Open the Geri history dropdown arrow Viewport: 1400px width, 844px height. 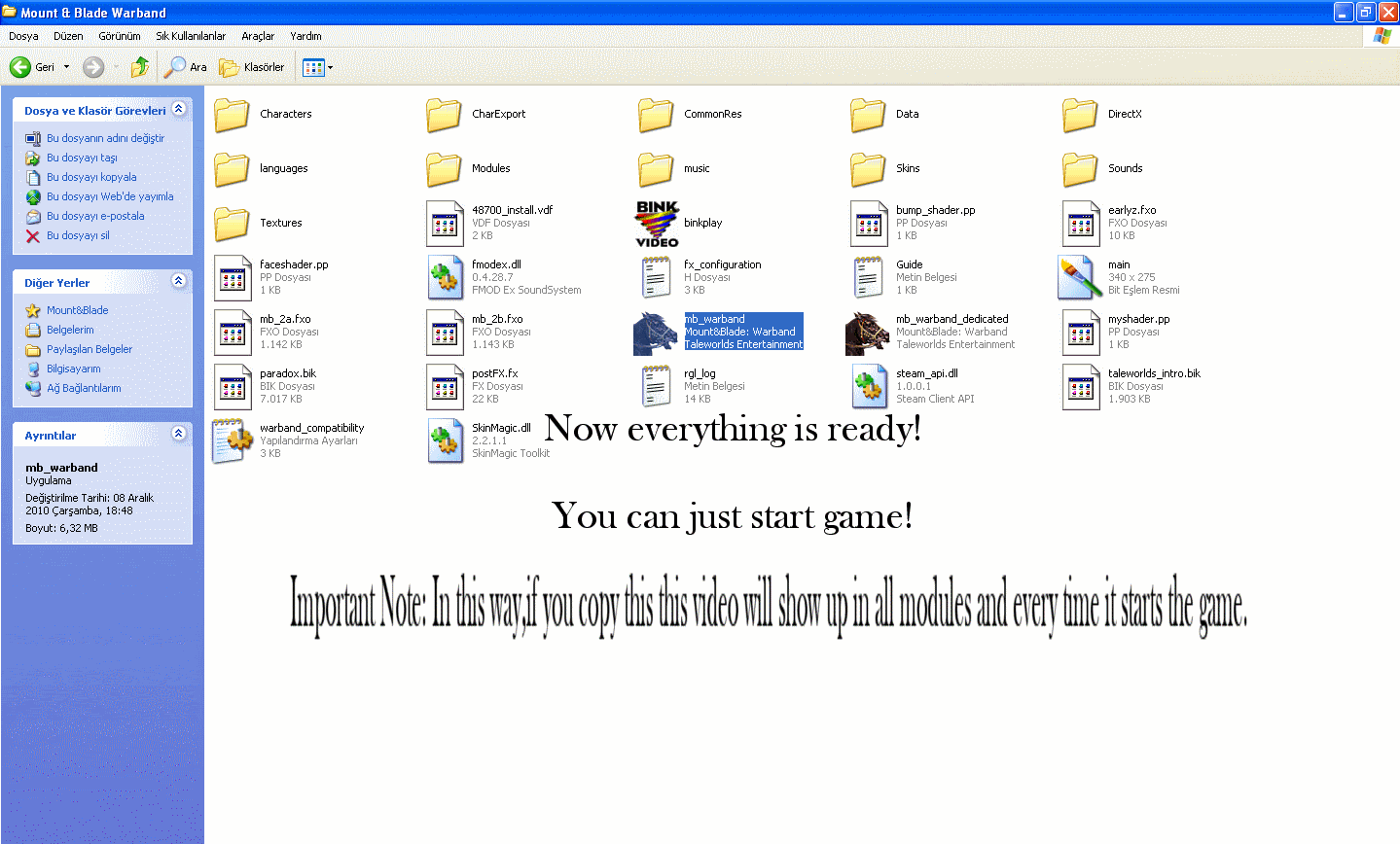tap(66, 67)
